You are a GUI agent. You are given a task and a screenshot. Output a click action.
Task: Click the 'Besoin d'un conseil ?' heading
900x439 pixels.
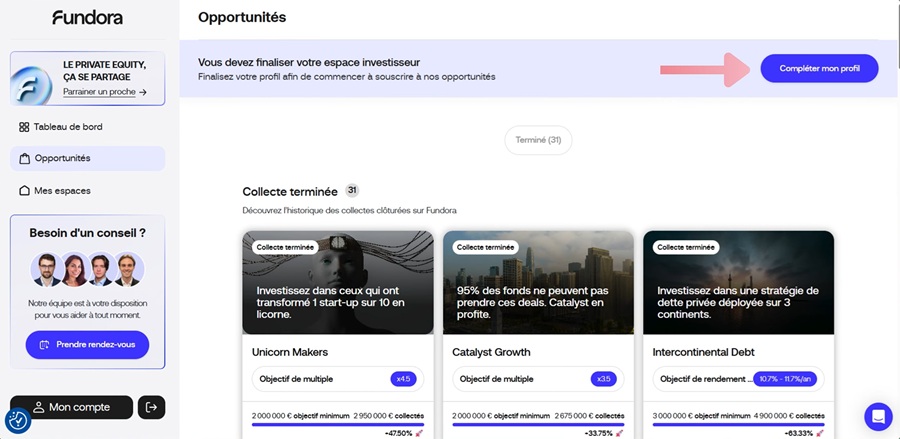pyautogui.click(x=87, y=233)
